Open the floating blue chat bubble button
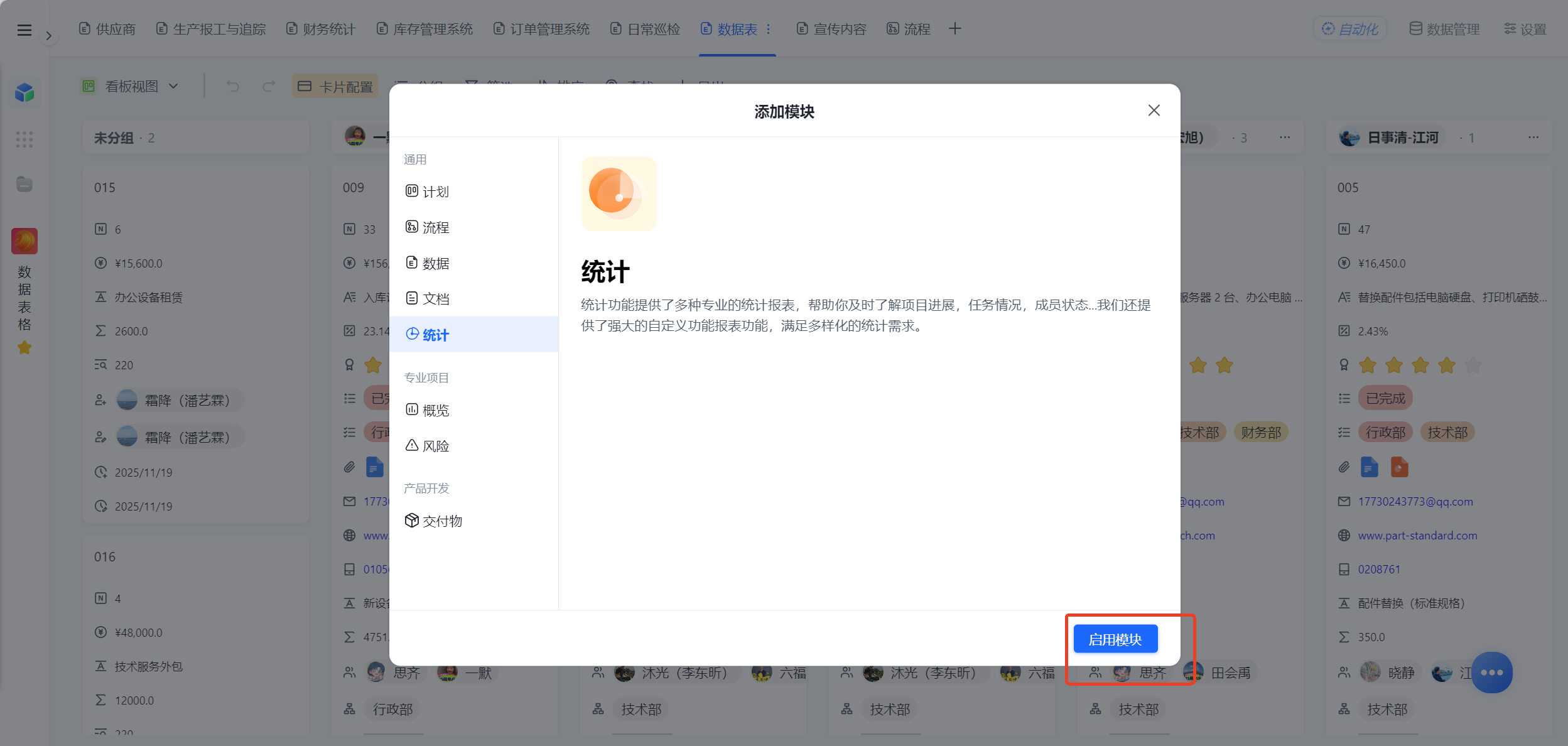Screen dimensions: 1568x746 1491,673
